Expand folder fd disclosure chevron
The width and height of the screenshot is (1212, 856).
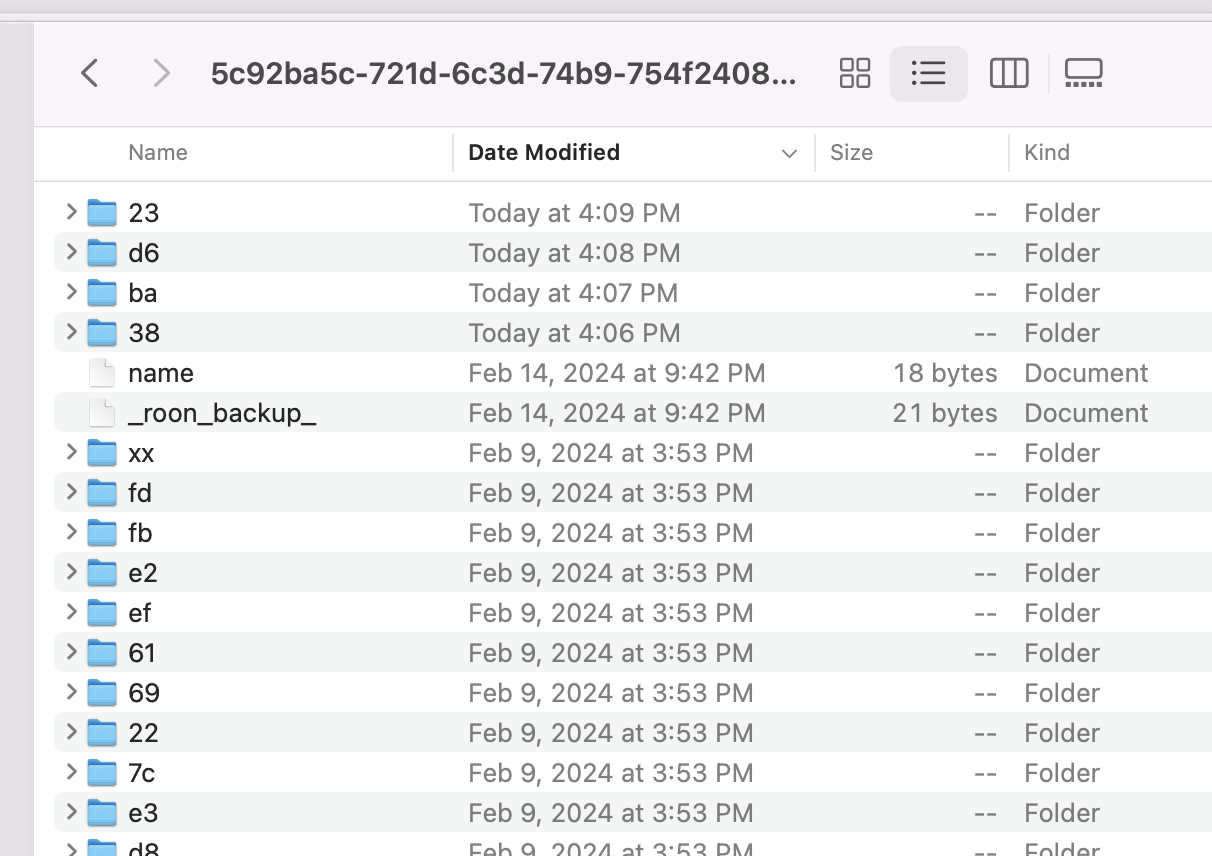(x=71, y=492)
